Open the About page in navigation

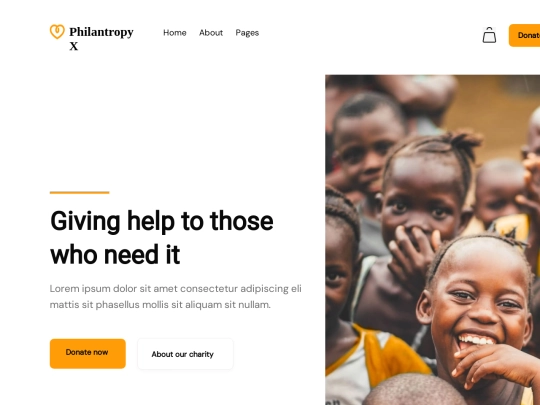click(x=211, y=33)
